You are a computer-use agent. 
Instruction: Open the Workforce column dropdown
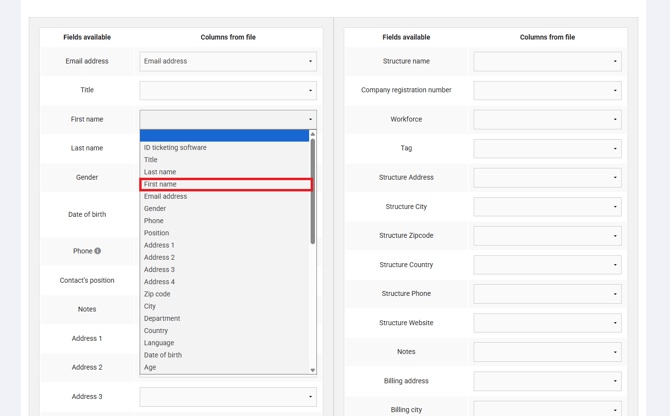(x=547, y=119)
